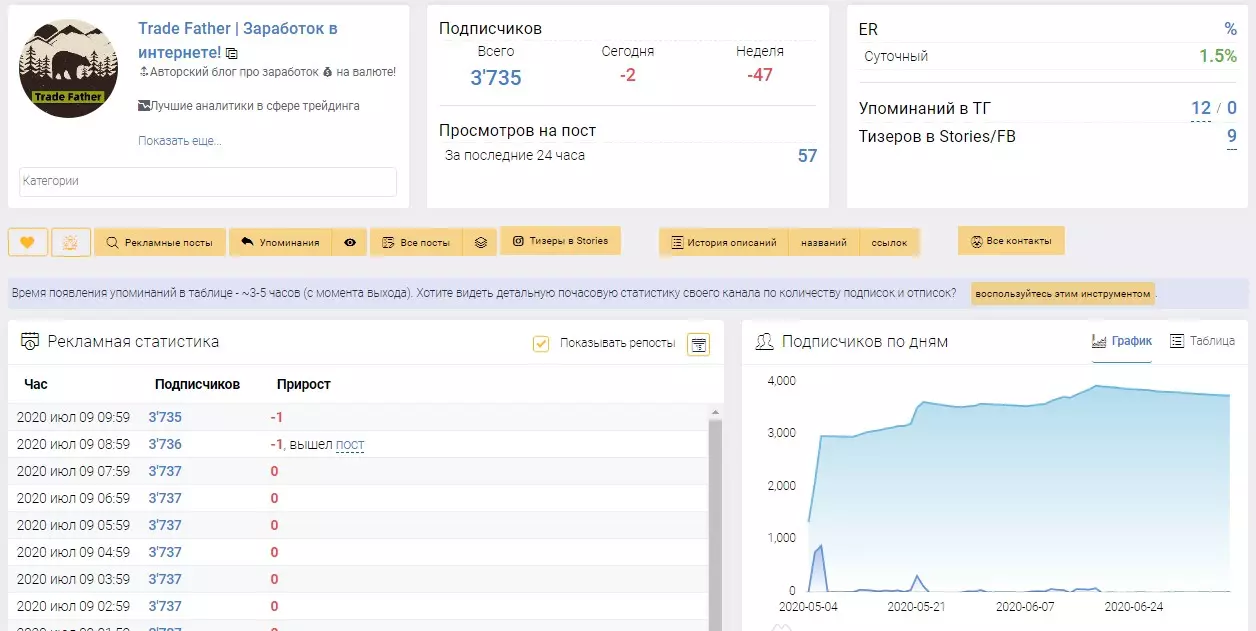Add channel to favorites with heart icon
1256x631 pixels.
tap(27, 242)
